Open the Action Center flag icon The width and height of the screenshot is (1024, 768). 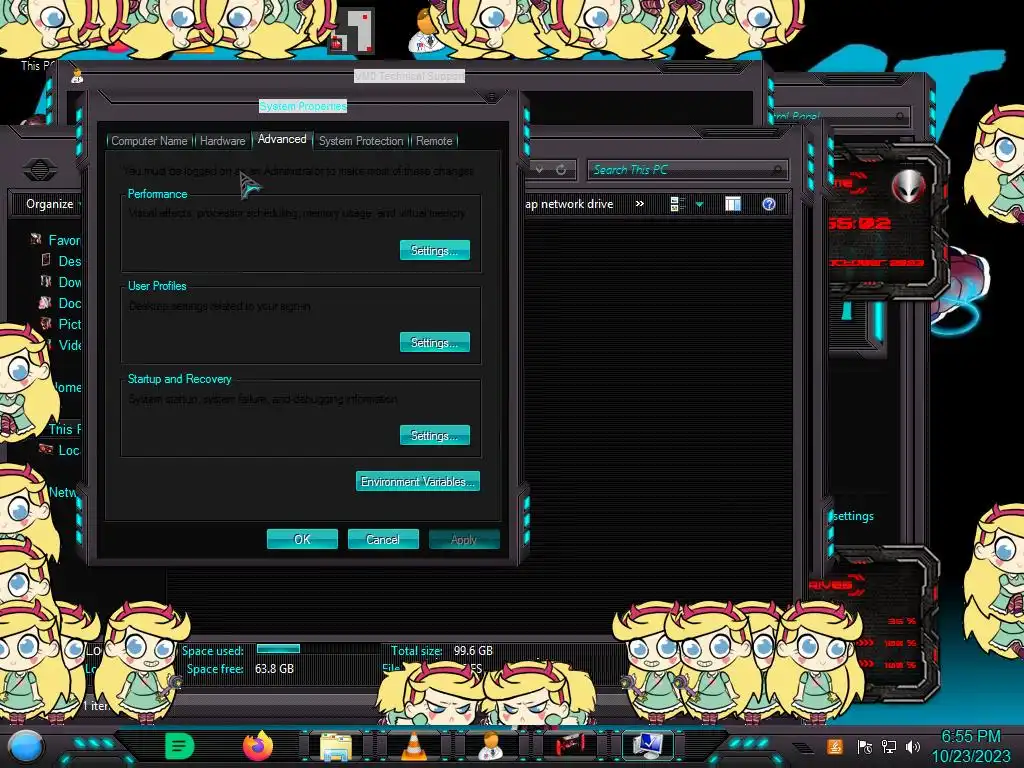coord(864,746)
